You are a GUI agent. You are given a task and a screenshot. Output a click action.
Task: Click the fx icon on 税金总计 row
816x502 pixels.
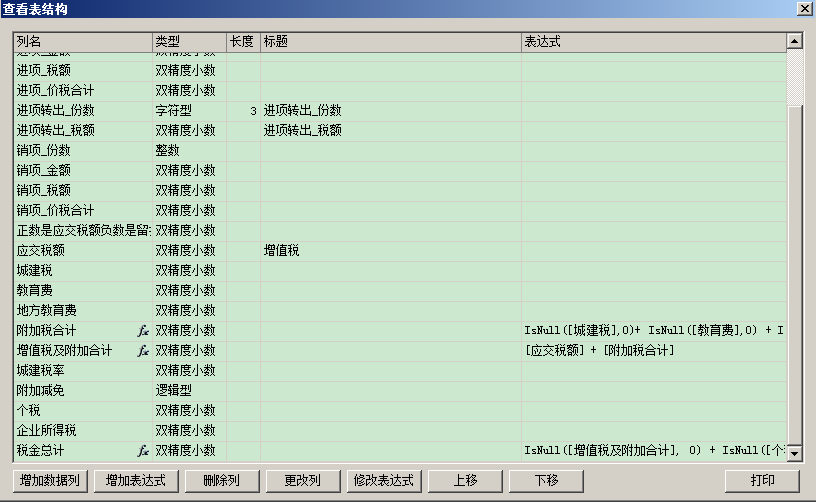(143, 451)
